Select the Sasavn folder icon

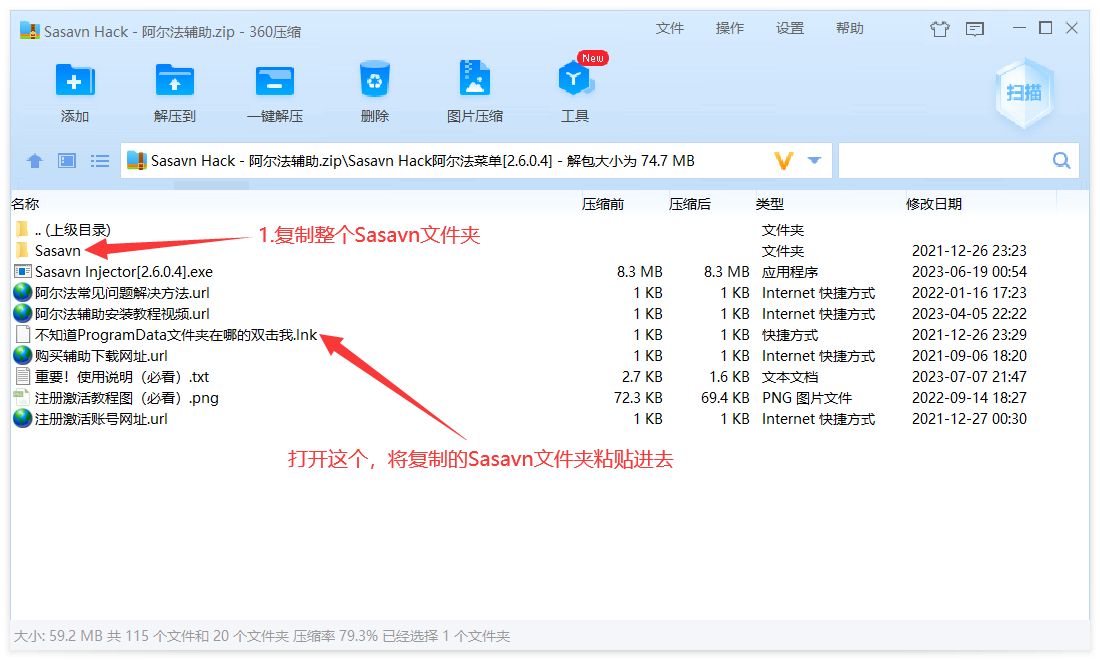point(22,250)
